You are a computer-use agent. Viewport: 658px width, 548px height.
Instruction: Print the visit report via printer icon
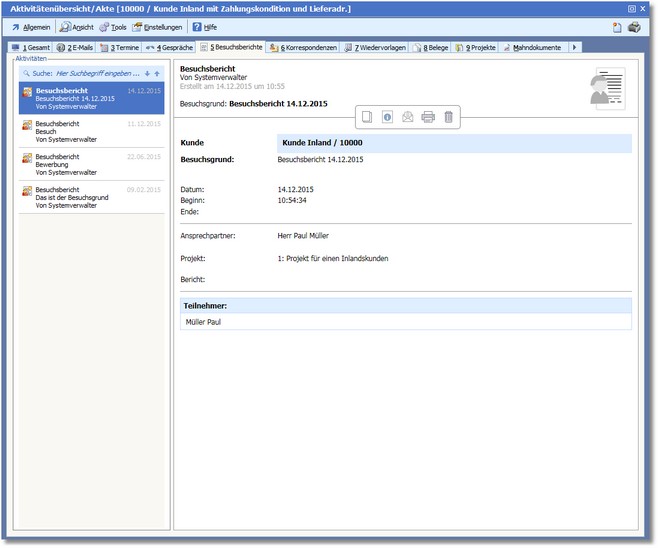click(x=428, y=117)
